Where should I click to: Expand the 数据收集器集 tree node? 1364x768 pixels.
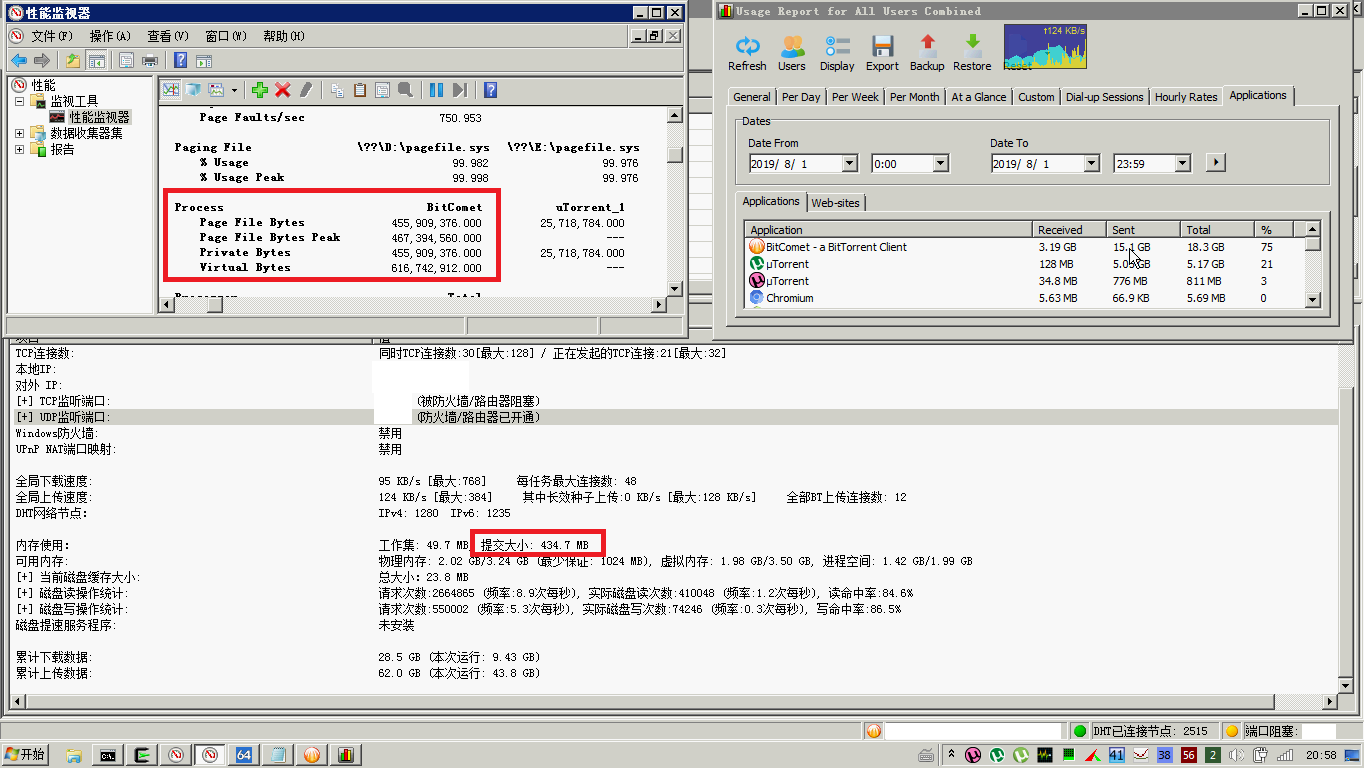point(20,133)
